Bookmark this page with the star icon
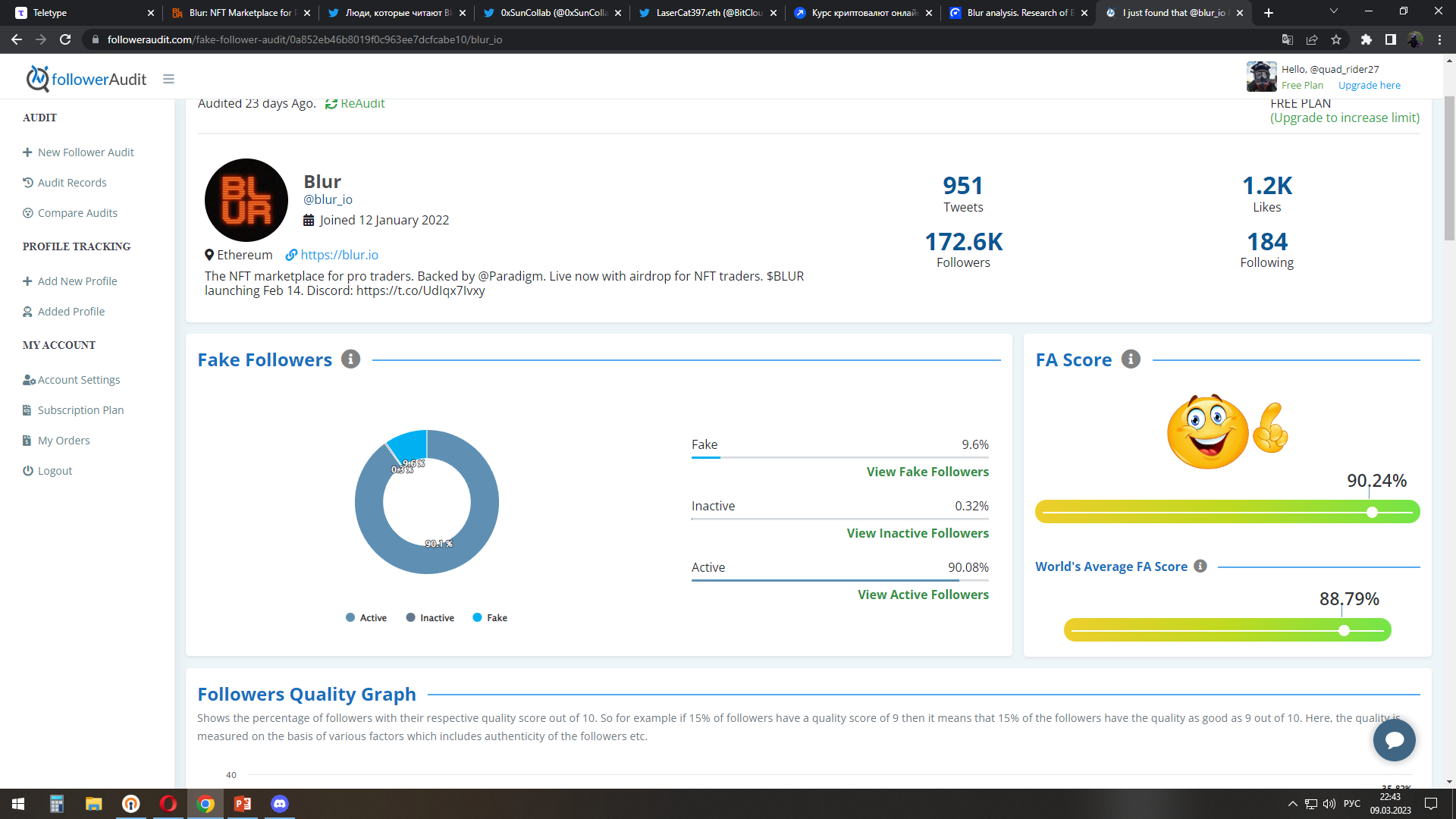The width and height of the screenshot is (1456, 819). [x=1336, y=39]
